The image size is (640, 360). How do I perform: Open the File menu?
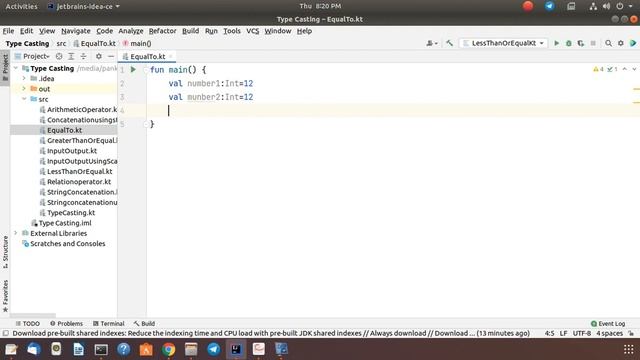tap(8, 31)
